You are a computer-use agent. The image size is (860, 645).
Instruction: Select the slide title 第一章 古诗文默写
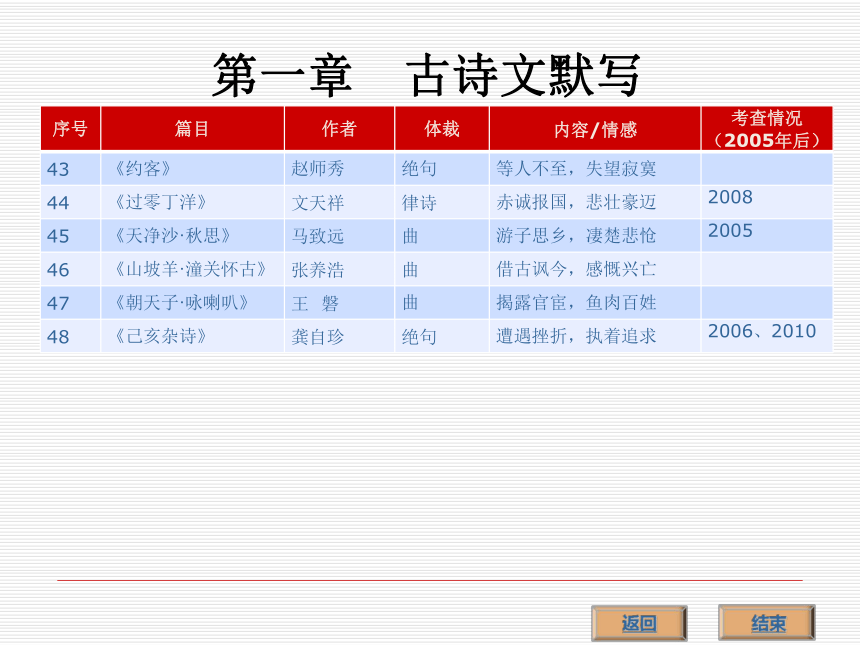[426, 75]
